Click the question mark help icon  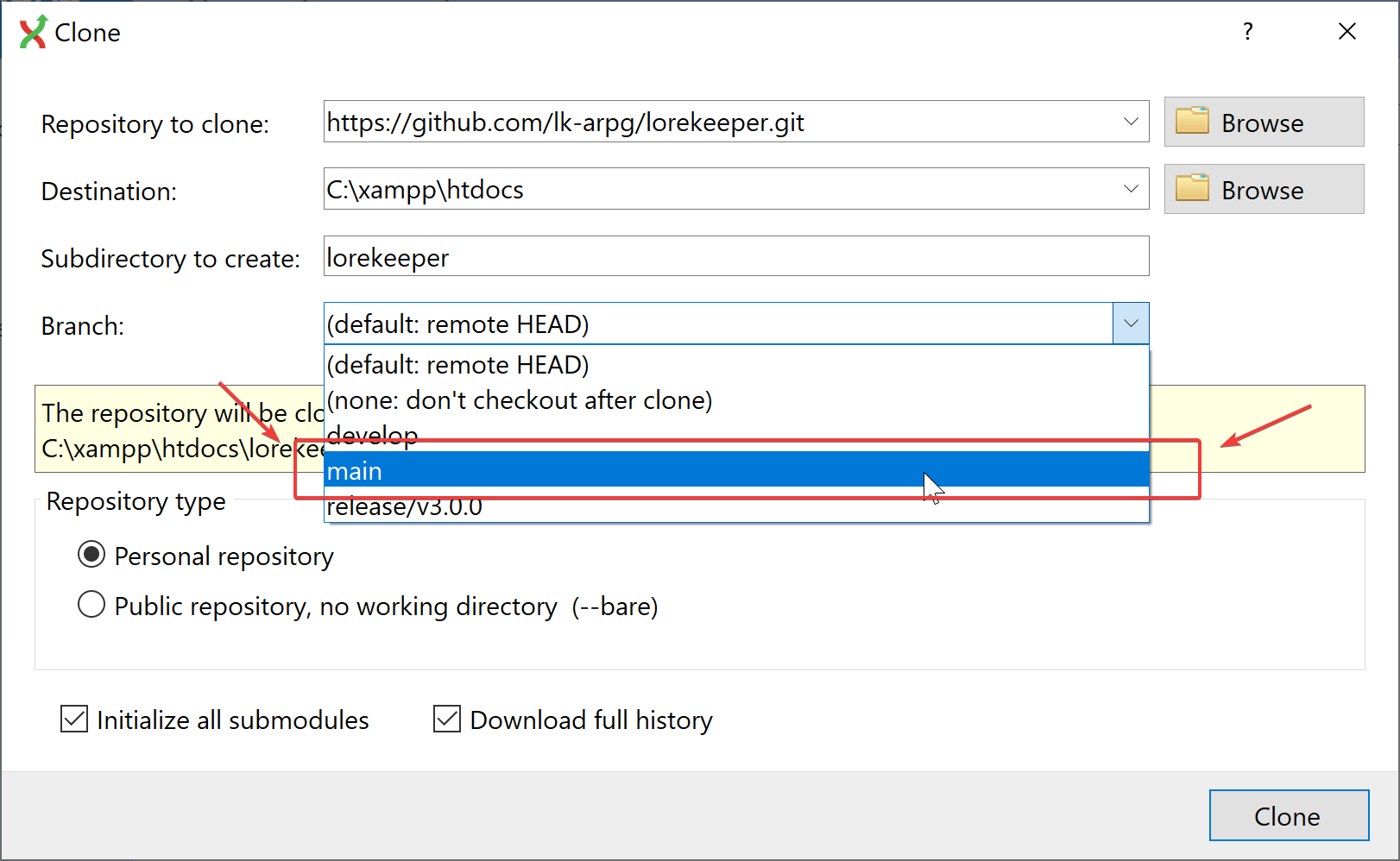pos(1247,32)
